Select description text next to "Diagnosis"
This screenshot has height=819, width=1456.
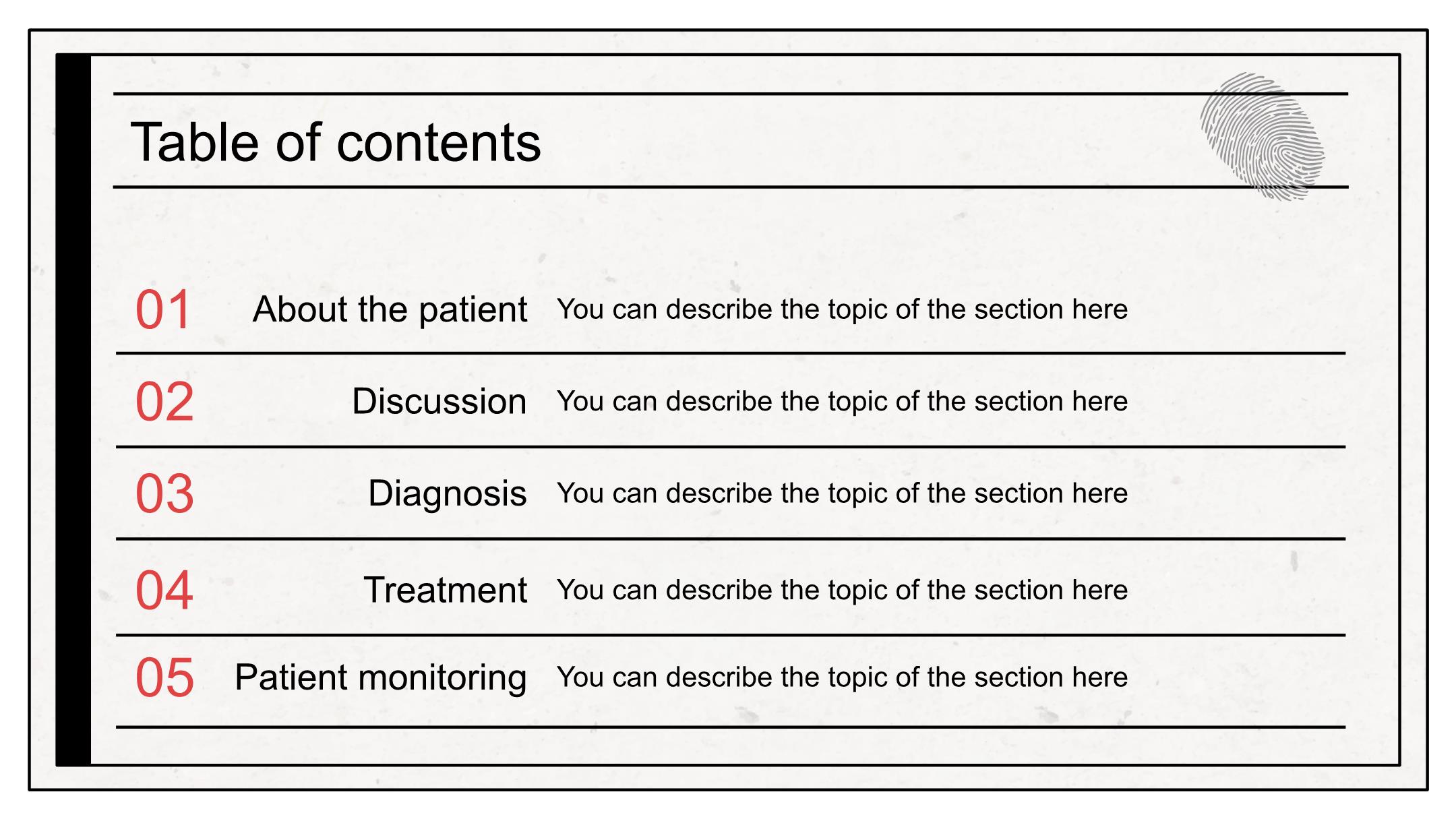pyautogui.click(x=842, y=493)
